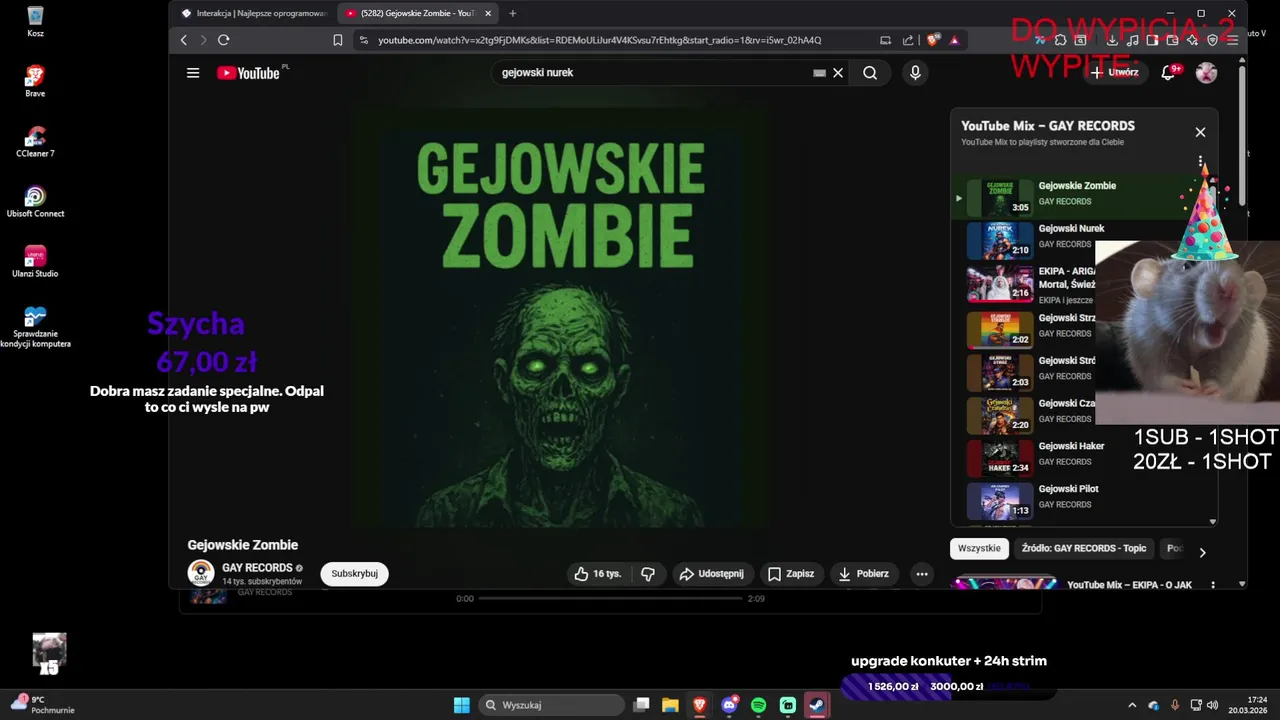Image resolution: width=1280 pixels, height=720 pixels.
Task: Click the Udostępnij share button
Action: (x=711, y=574)
